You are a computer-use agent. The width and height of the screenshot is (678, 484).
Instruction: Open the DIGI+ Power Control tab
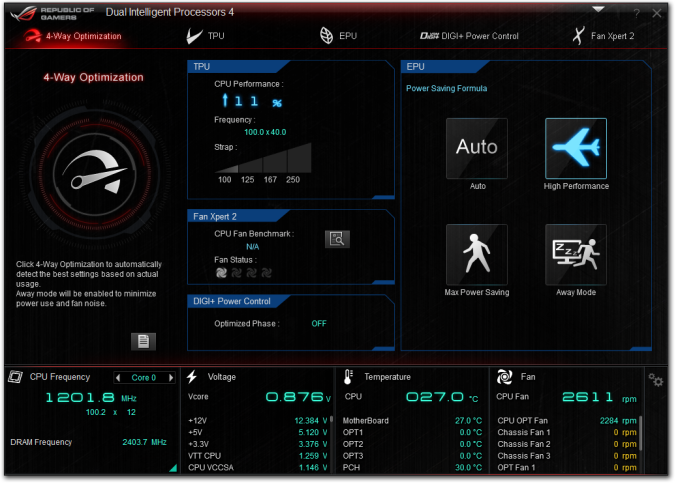click(469, 36)
